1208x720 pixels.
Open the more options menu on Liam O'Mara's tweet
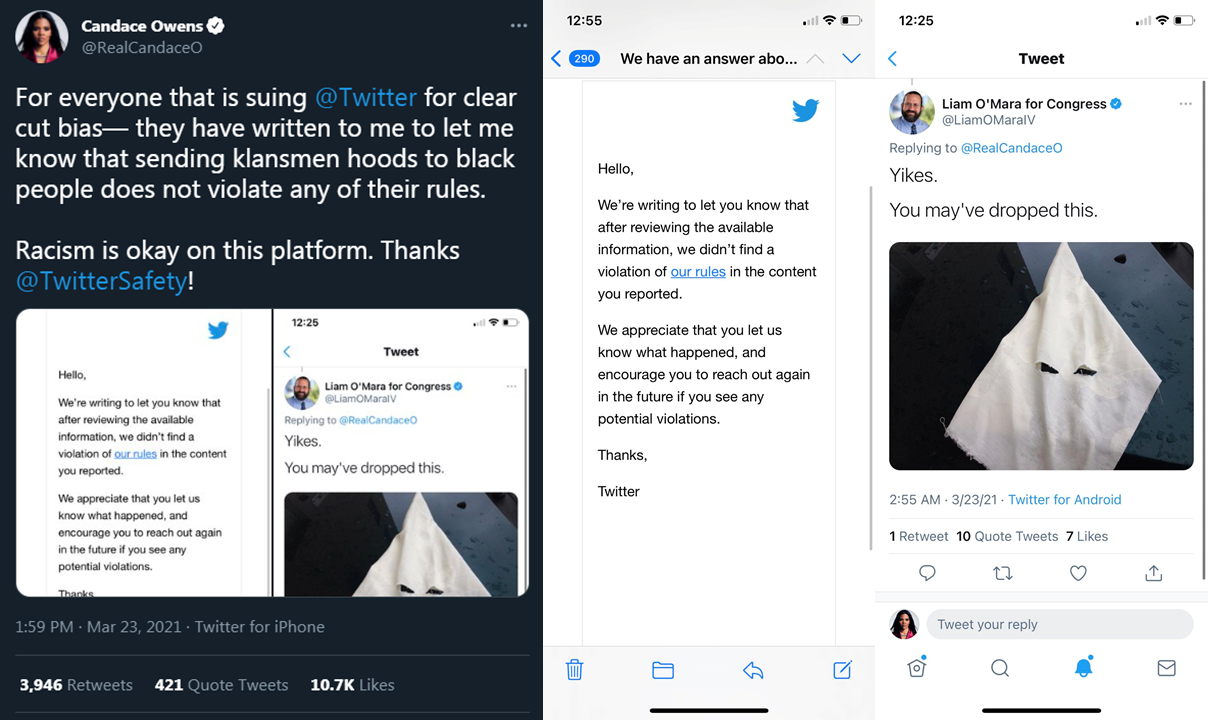tap(1185, 104)
